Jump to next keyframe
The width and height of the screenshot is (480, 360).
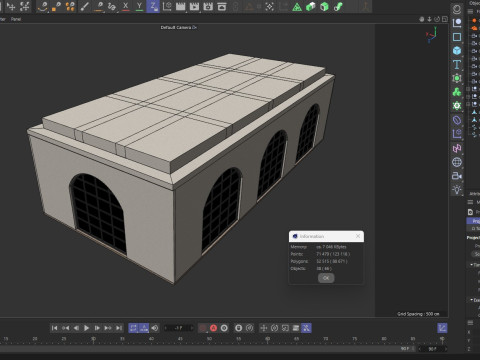pyautogui.click(x=108, y=328)
